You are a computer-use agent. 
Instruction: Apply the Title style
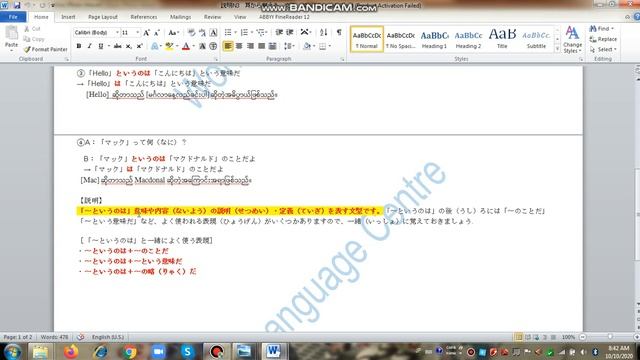[502, 39]
